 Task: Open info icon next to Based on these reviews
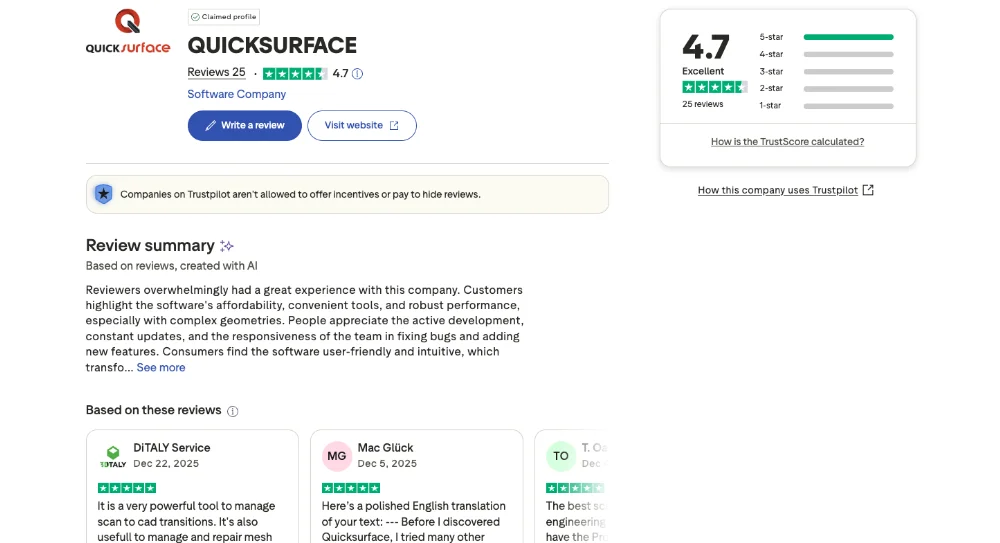[233, 411]
